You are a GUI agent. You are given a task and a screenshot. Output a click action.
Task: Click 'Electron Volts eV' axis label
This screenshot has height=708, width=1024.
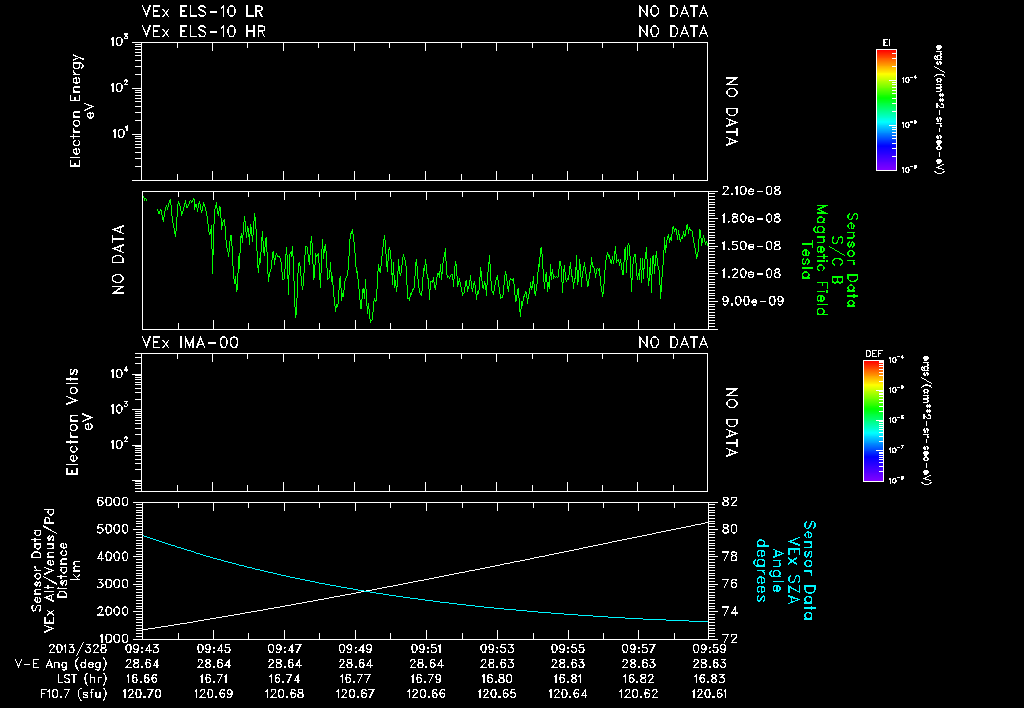[x=80, y=422]
